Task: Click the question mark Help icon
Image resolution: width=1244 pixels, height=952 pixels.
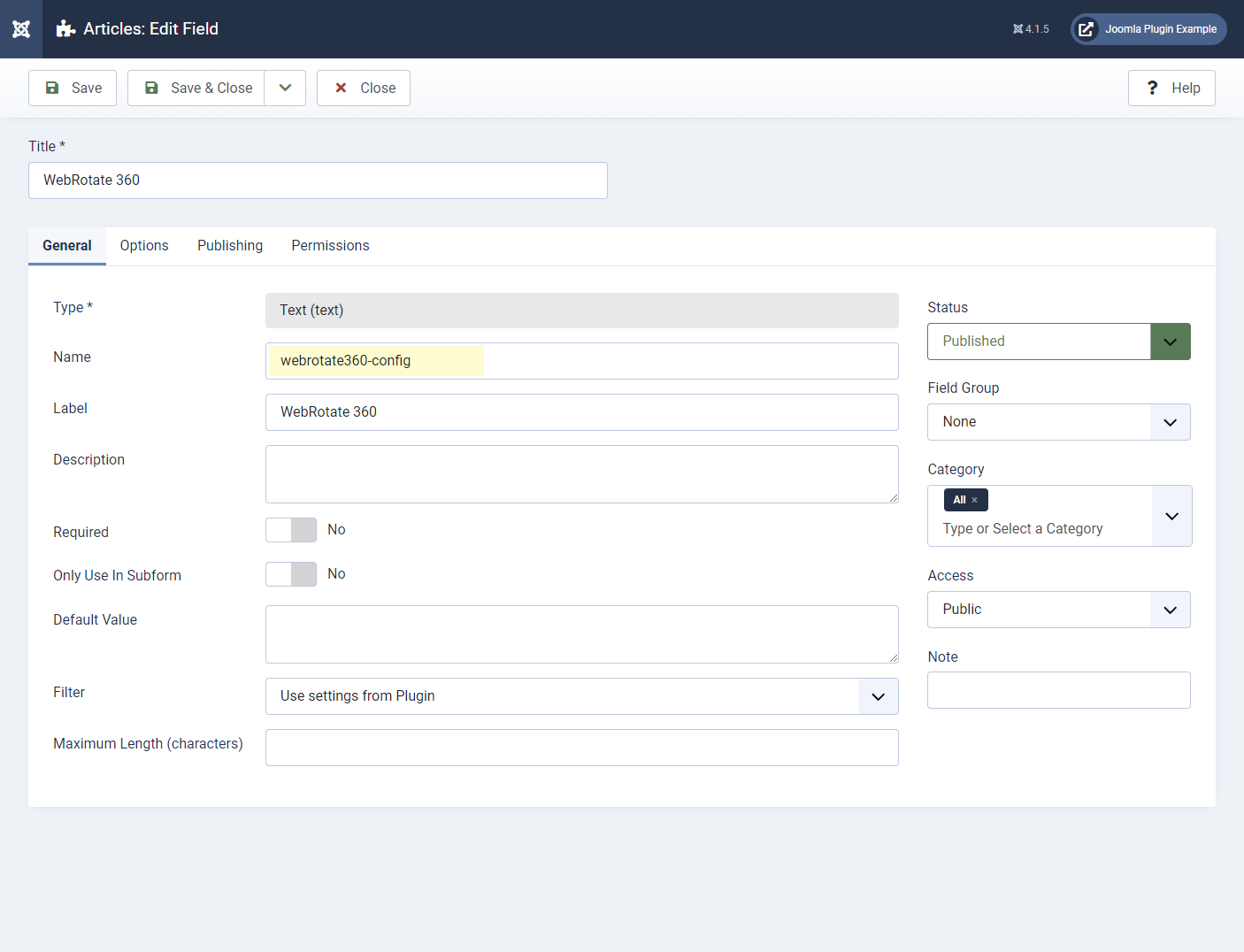Action: [1152, 88]
